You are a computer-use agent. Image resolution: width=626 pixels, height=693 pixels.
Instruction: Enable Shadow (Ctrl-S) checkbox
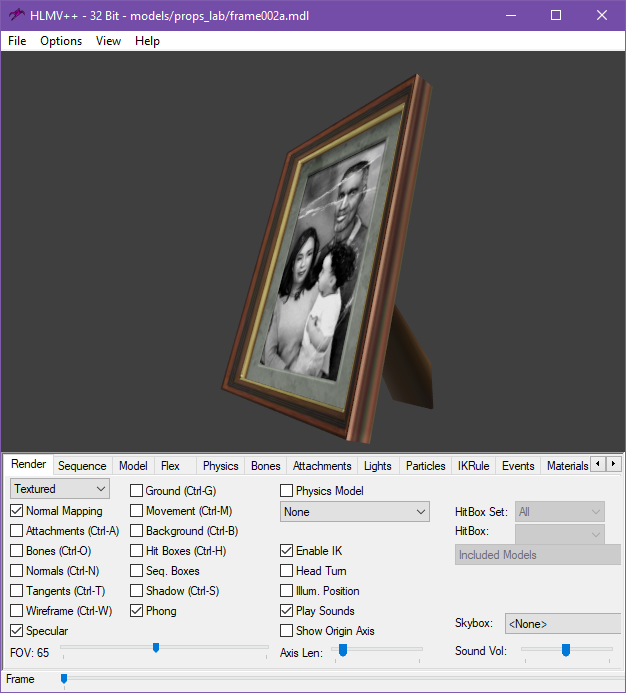click(x=137, y=590)
